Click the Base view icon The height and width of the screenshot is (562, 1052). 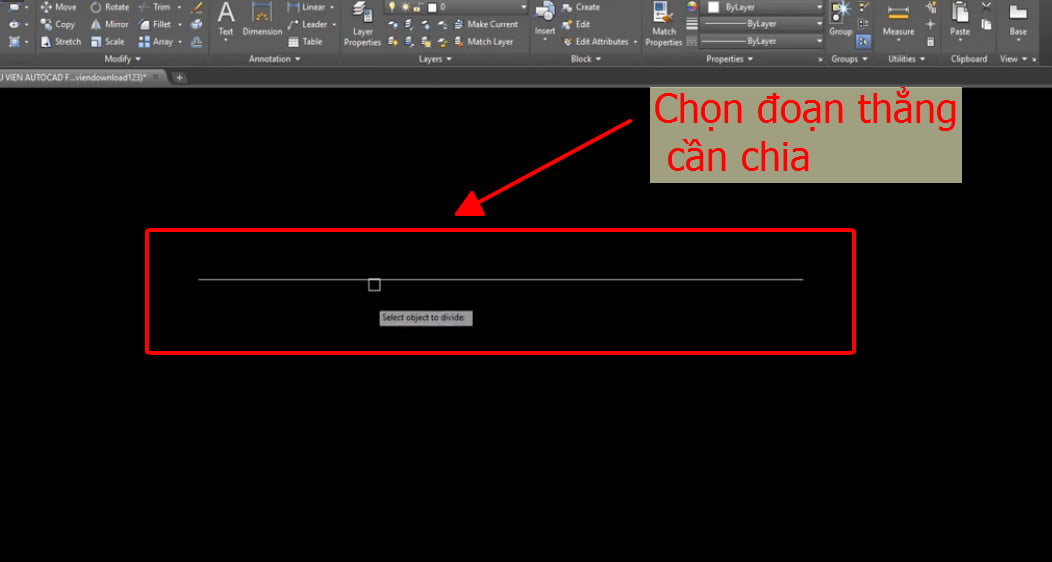click(1018, 19)
